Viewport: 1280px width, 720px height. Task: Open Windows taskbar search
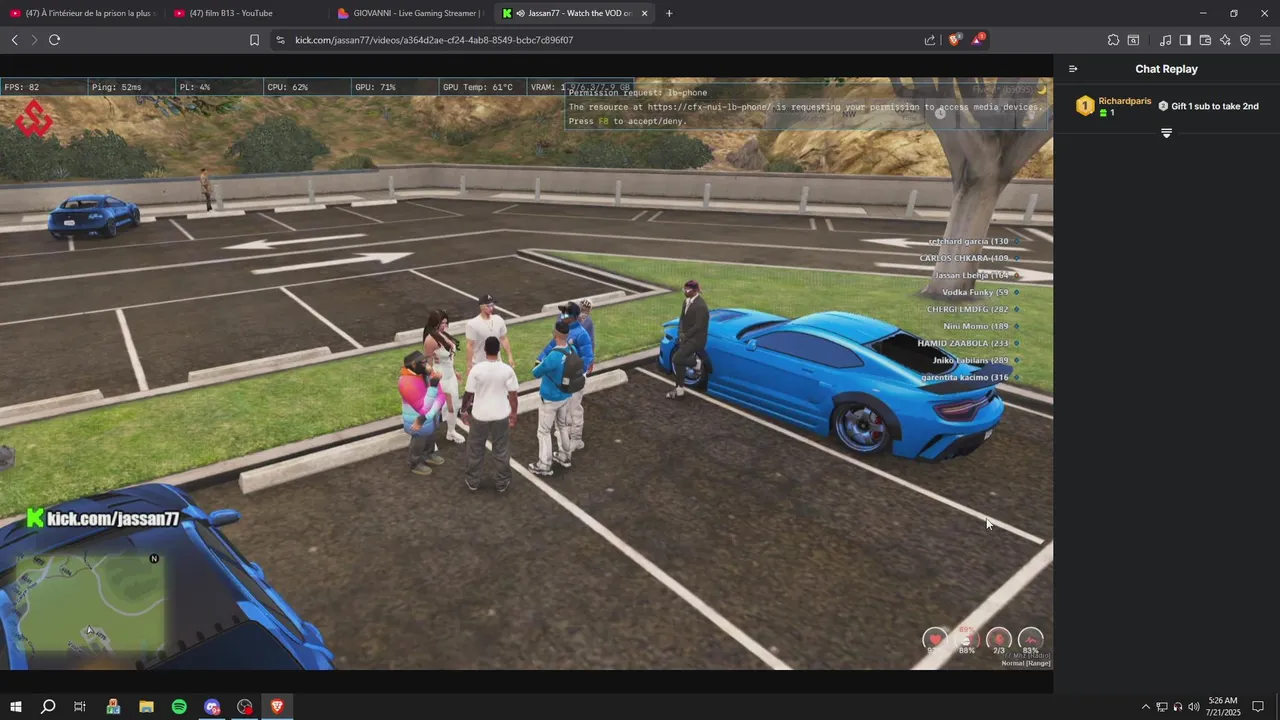pos(48,707)
